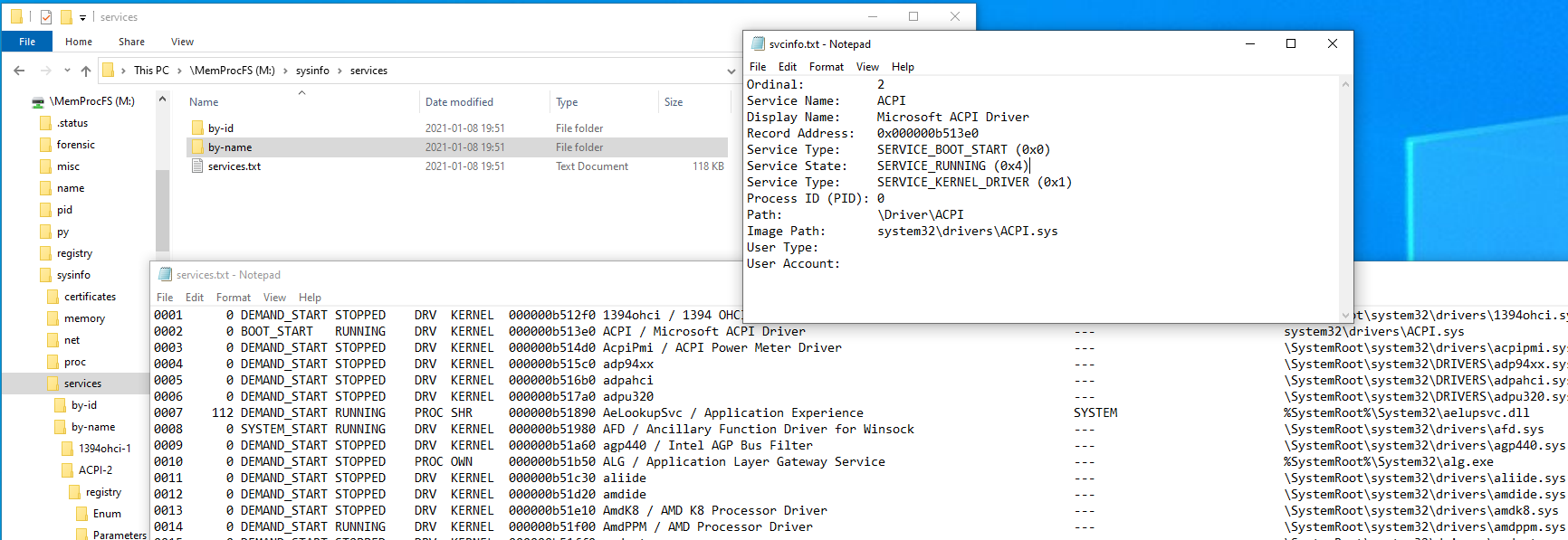Click This PC in address breadcrumb
The height and width of the screenshot is (540, 1568).
pos(151,71)
